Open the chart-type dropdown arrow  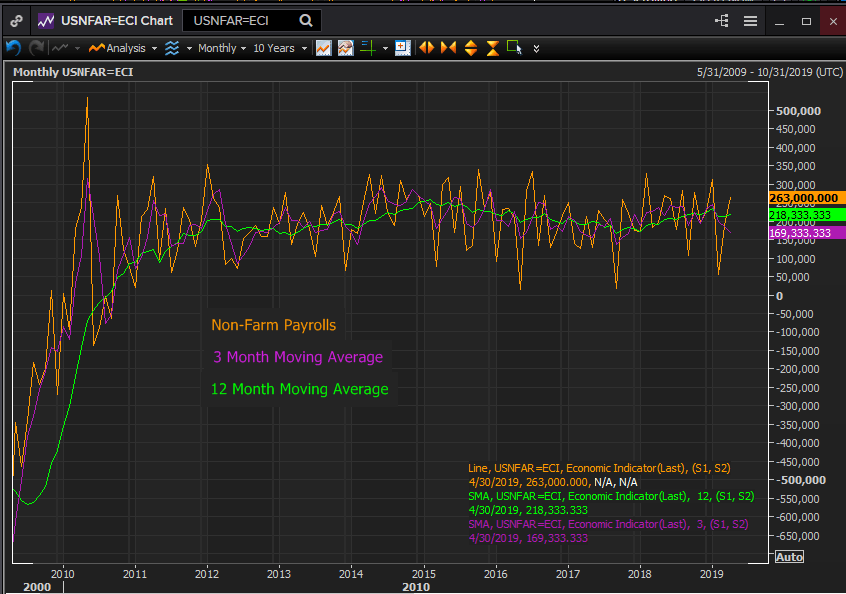(77, 49)
